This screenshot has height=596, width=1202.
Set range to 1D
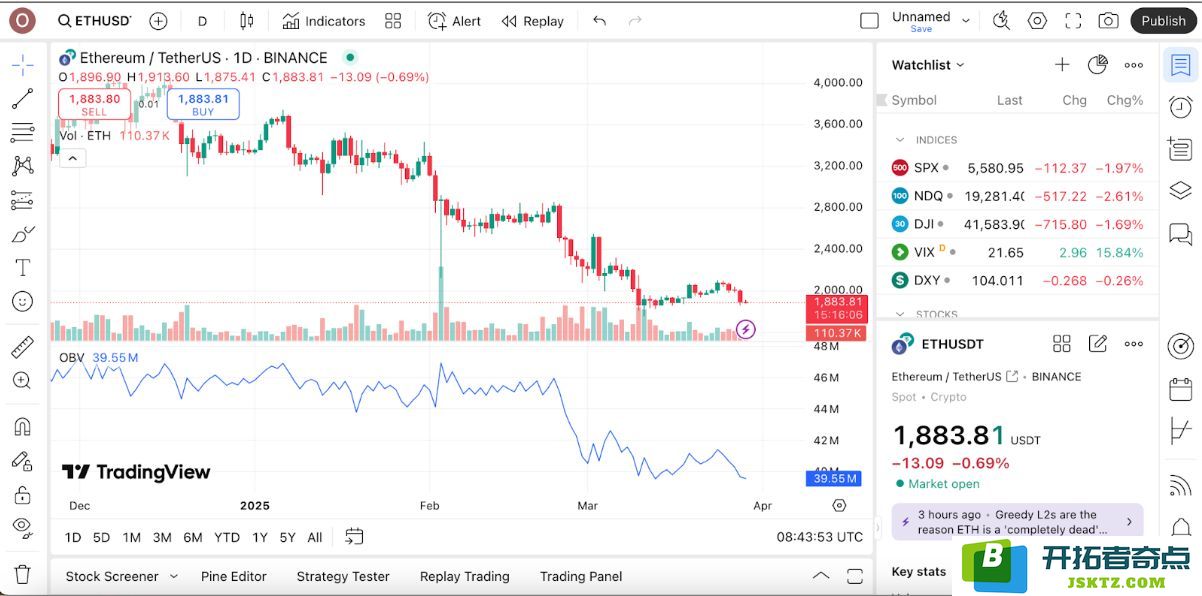point(73,537)
